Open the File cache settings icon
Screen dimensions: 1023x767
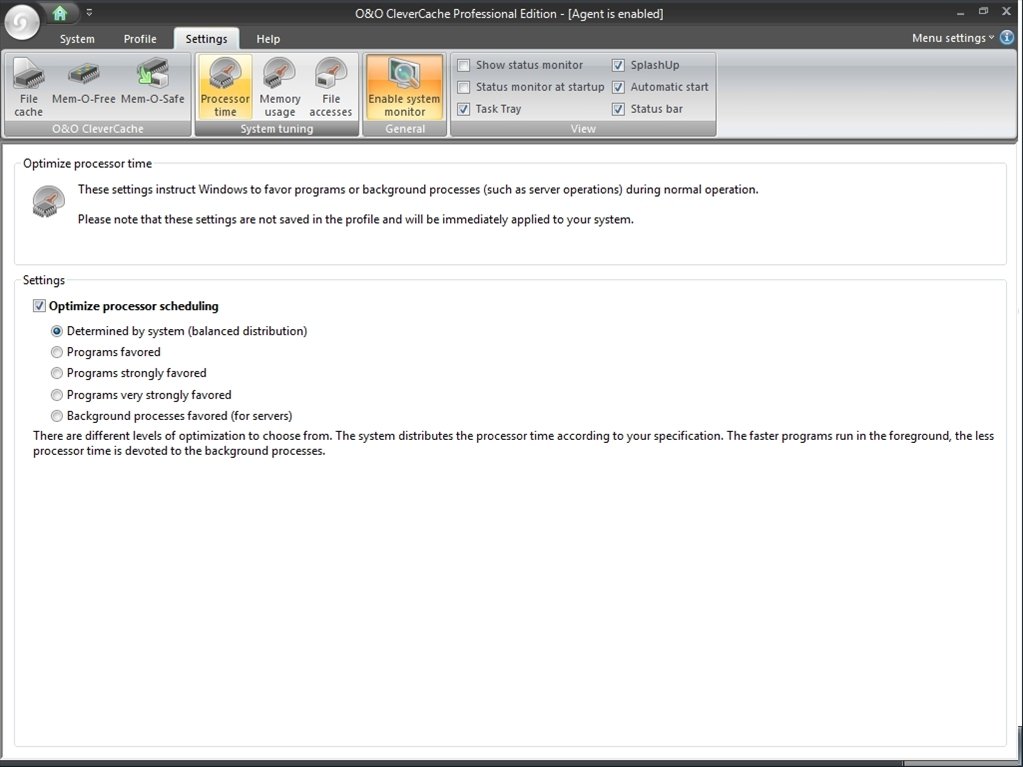tap(29, 87)
